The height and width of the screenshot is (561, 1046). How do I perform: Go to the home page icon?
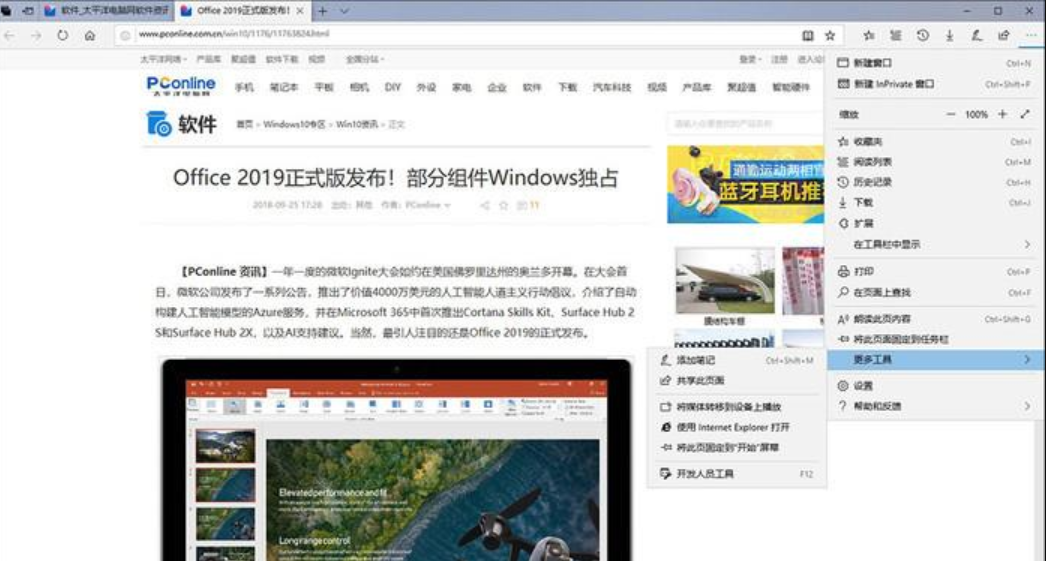click(90, 35)
